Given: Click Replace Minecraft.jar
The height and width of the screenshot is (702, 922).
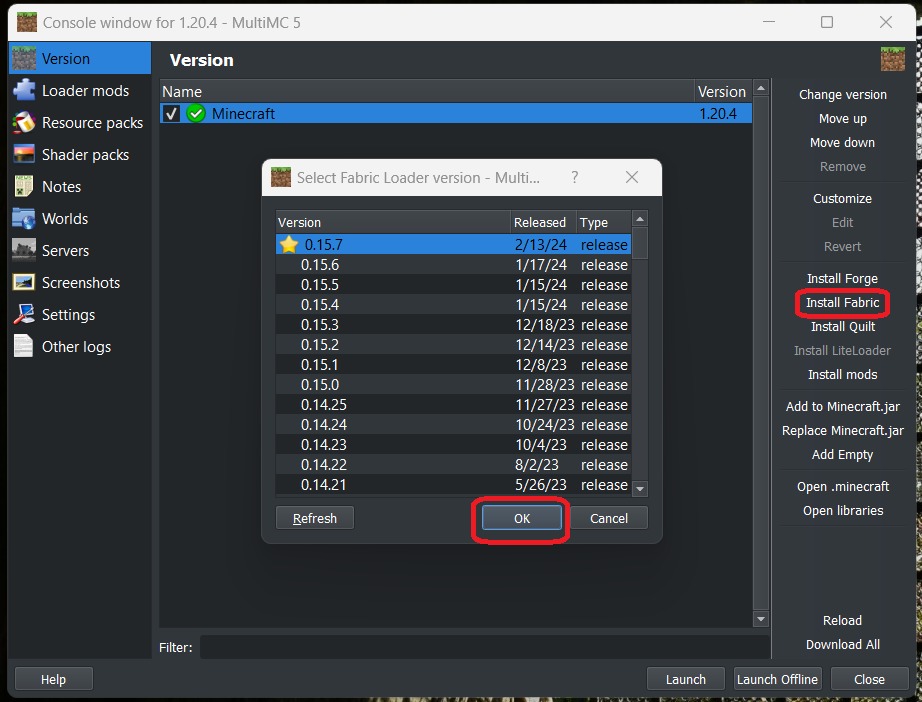Looking at the screenshot, I should click(843, 430).
